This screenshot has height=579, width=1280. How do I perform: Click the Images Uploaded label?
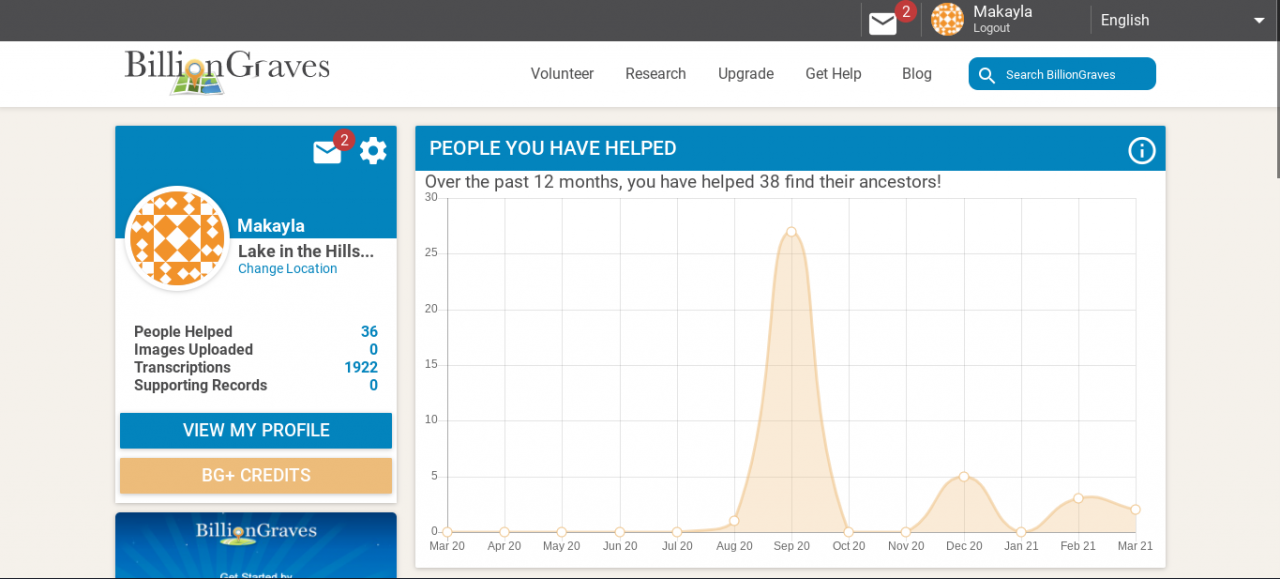pos(193,350)
